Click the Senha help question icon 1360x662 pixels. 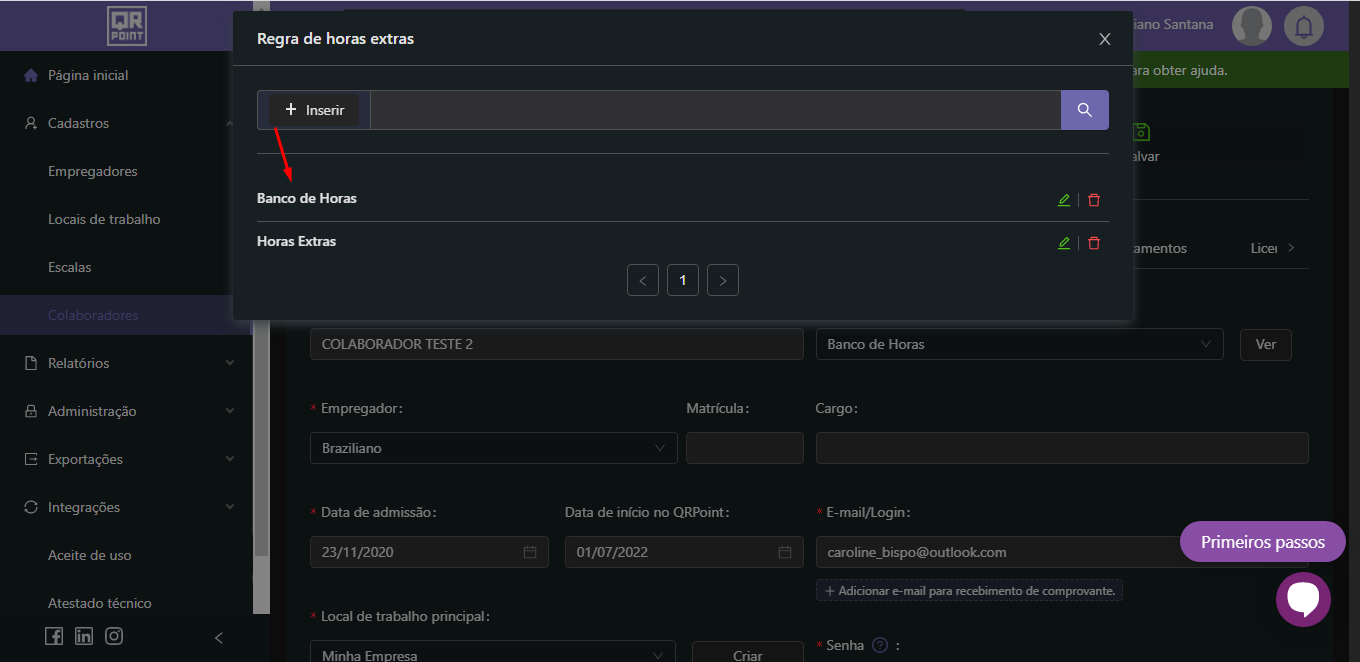tap(880, 645)
